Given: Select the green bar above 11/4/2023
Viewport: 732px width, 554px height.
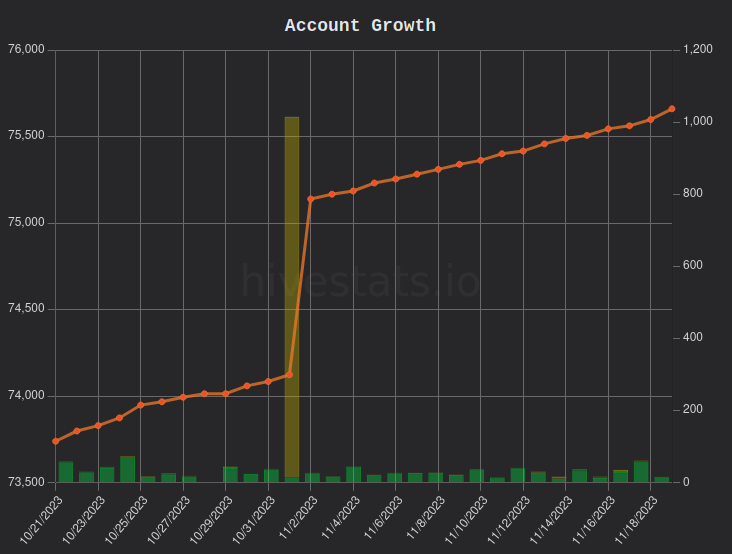Looking at the screenshot, I should [x=353, y=474].
